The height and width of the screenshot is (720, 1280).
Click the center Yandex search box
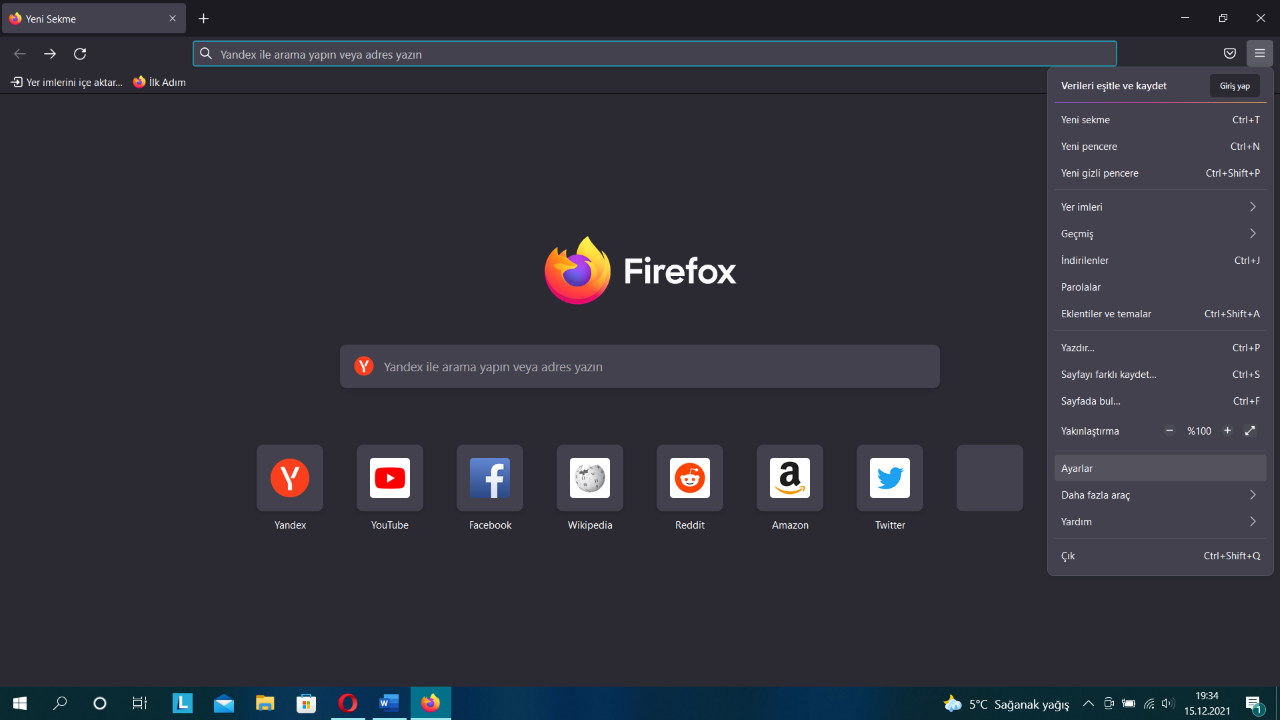click(640, 367)
